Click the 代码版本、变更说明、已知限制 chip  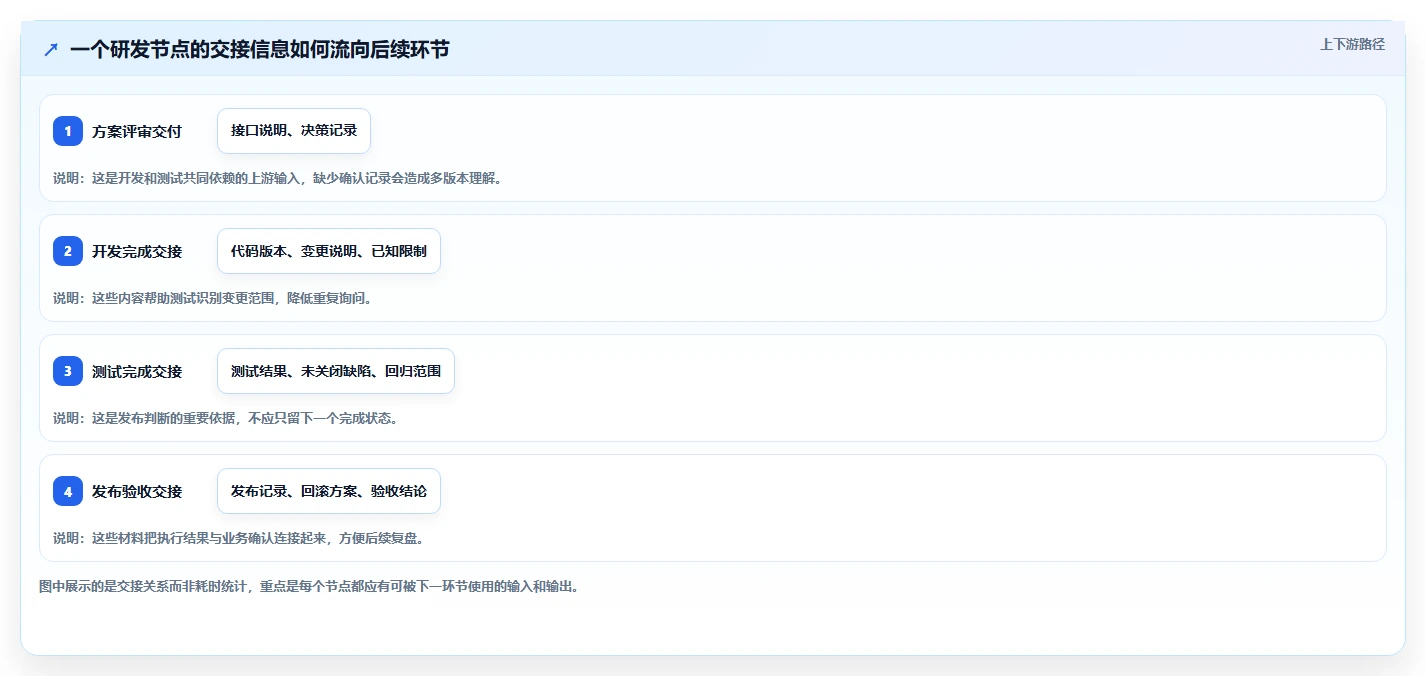tap(329, 251)
